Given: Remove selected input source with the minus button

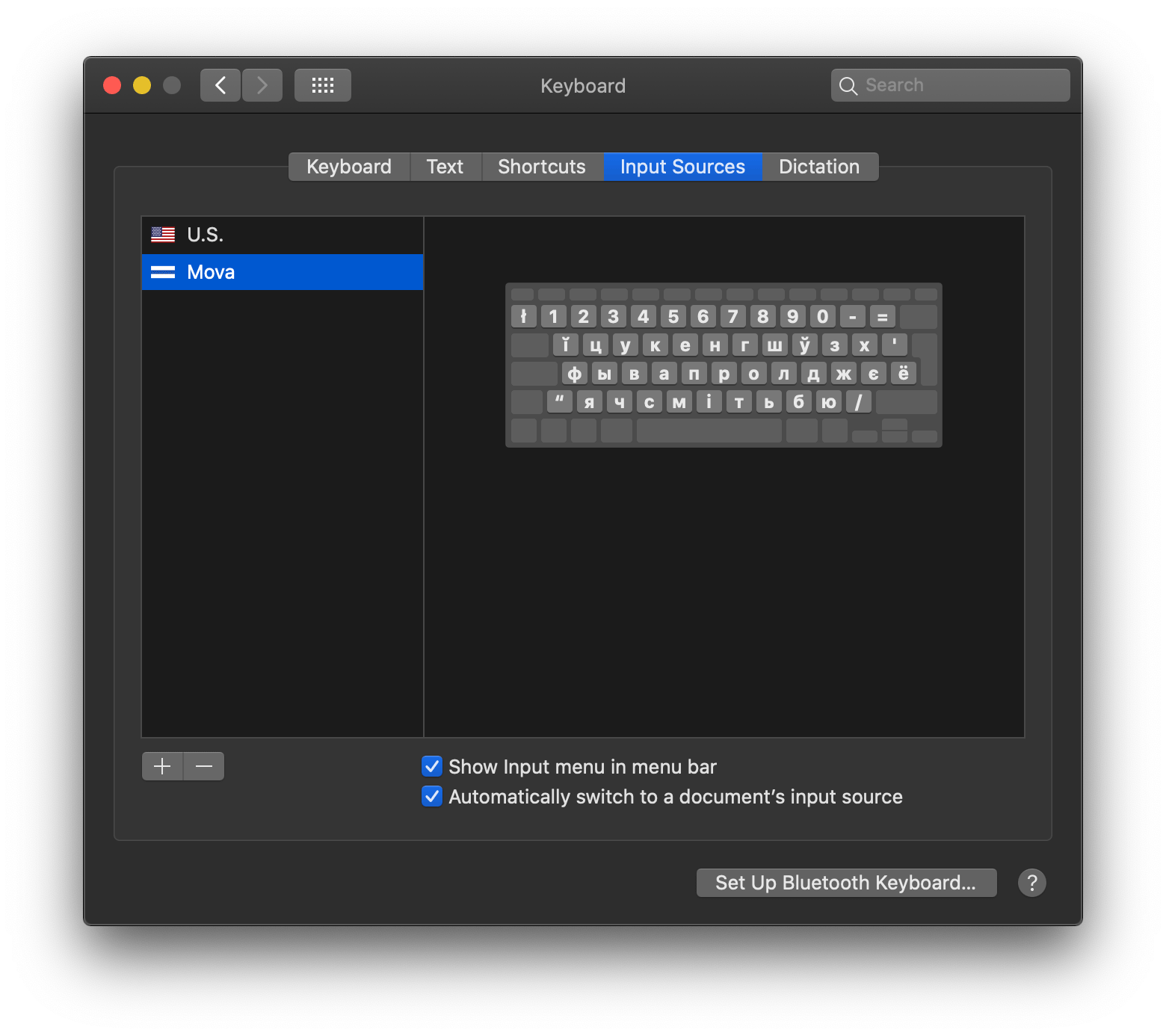Looking at the screenshot, I should 203,766.
